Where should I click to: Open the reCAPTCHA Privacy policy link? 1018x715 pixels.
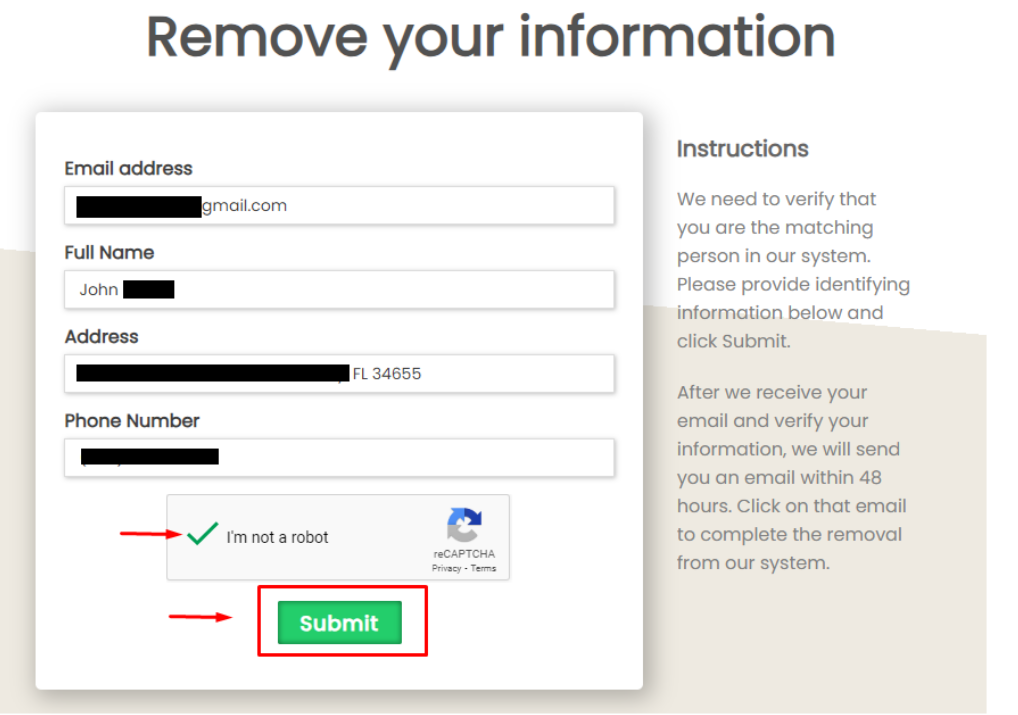(x=448, y=568)
